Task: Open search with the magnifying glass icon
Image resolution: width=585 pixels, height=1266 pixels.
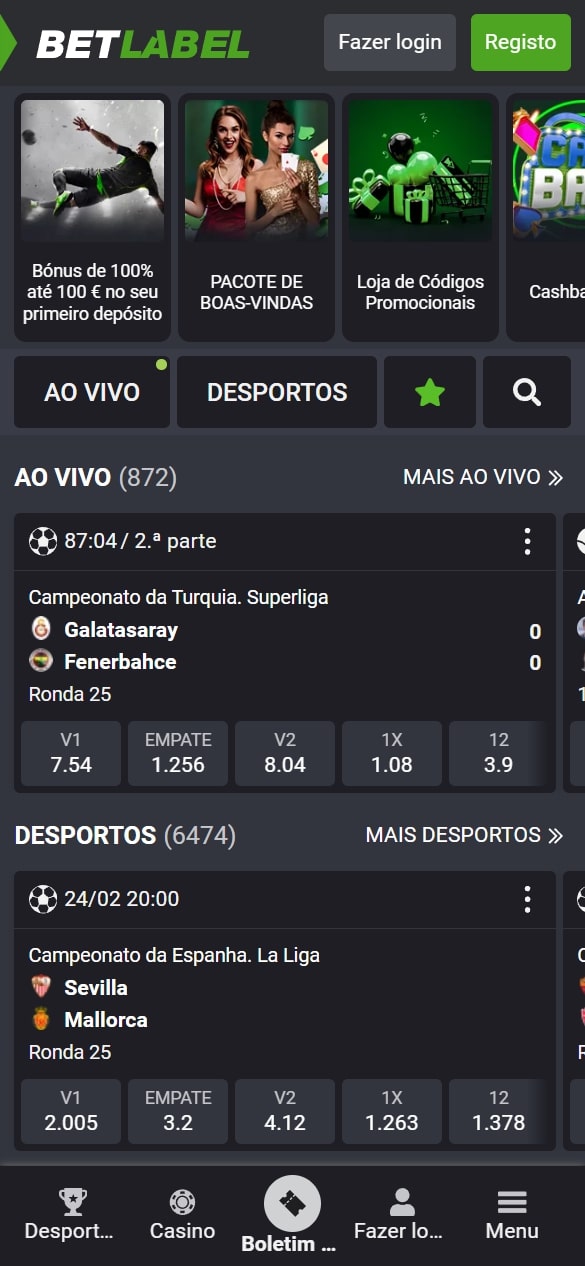Action: 527,392
